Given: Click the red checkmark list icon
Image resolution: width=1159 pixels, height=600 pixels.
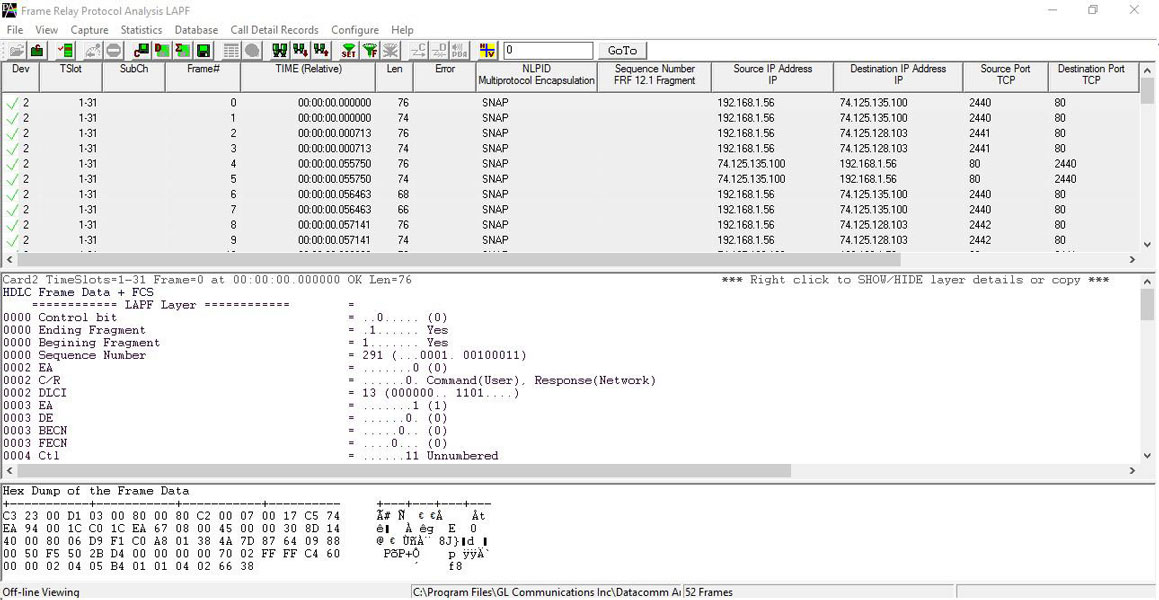Looking at the screenshot, I should (65, 50).
